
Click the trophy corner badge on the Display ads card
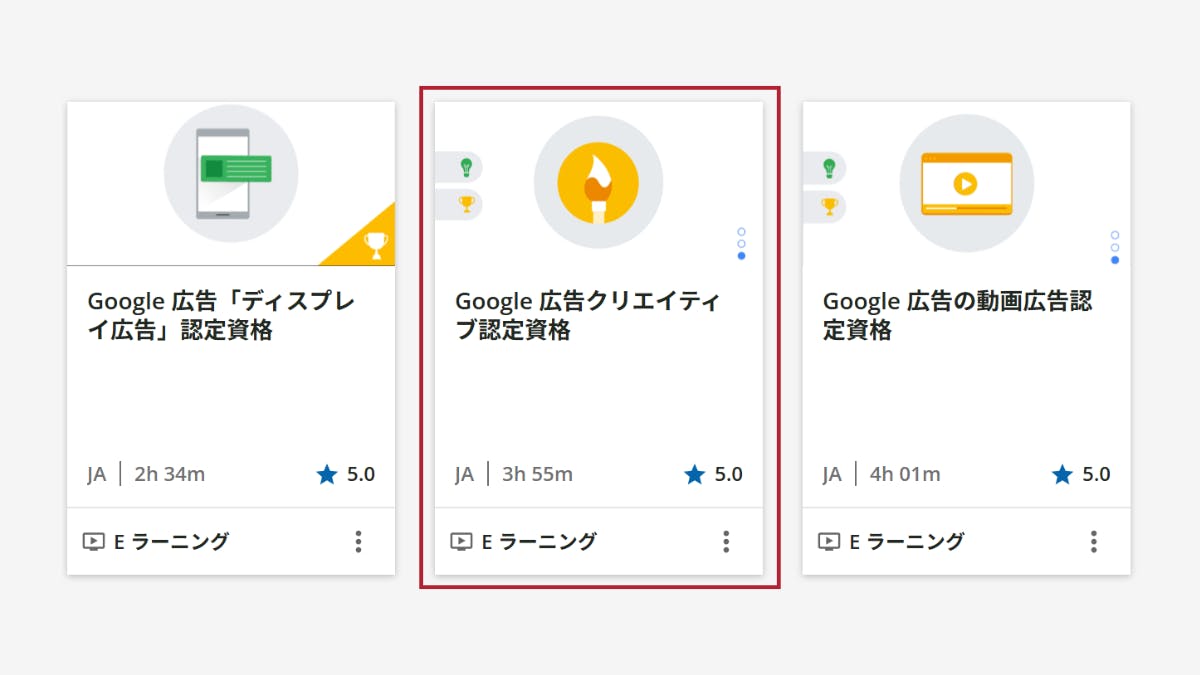pyautogui.click(x=375, y=244)
